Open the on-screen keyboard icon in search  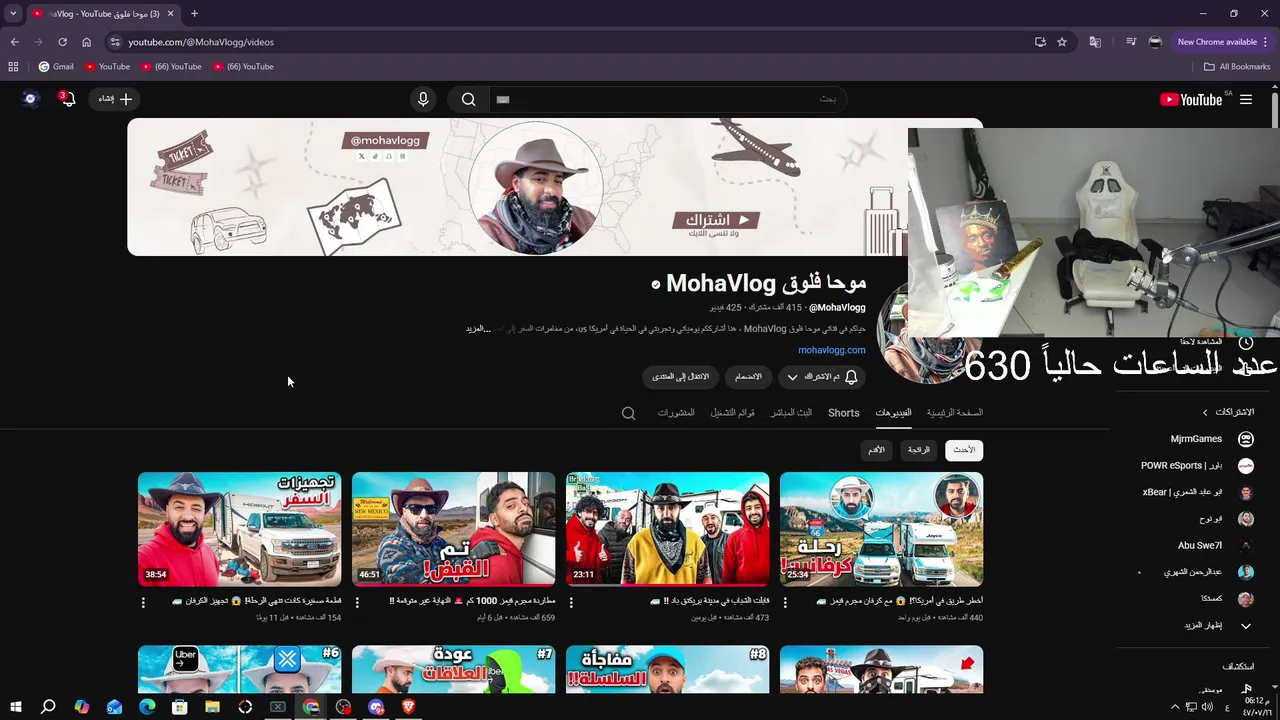pyautogui.click(x=503, y=99)
